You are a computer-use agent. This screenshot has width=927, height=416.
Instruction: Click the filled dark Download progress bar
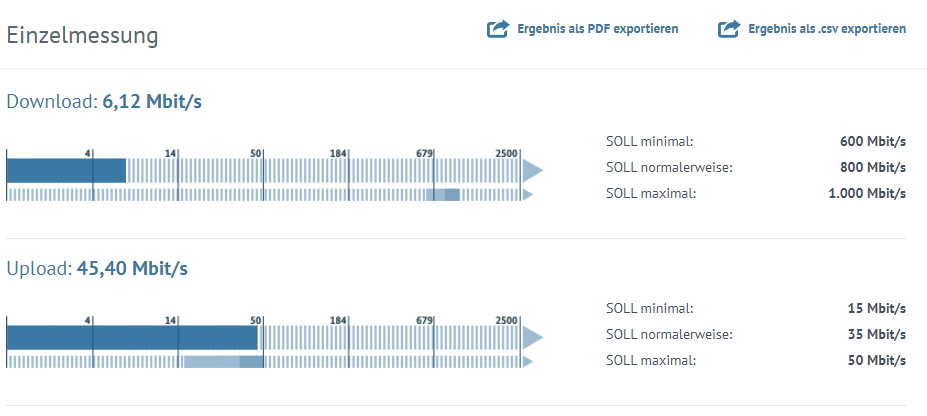(x=66, y=170)
